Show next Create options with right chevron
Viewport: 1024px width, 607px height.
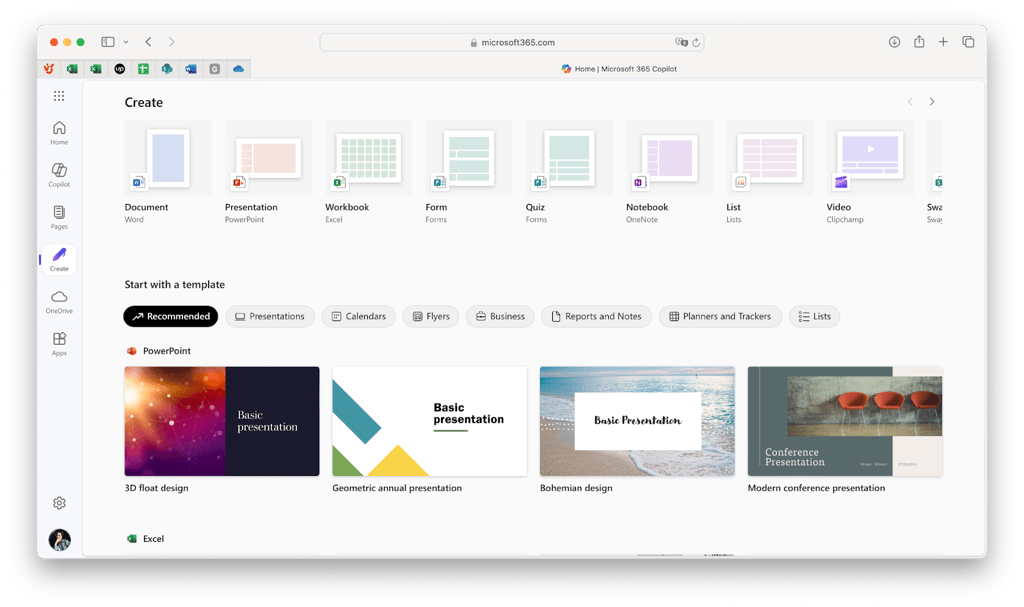(x=932, y=102)
